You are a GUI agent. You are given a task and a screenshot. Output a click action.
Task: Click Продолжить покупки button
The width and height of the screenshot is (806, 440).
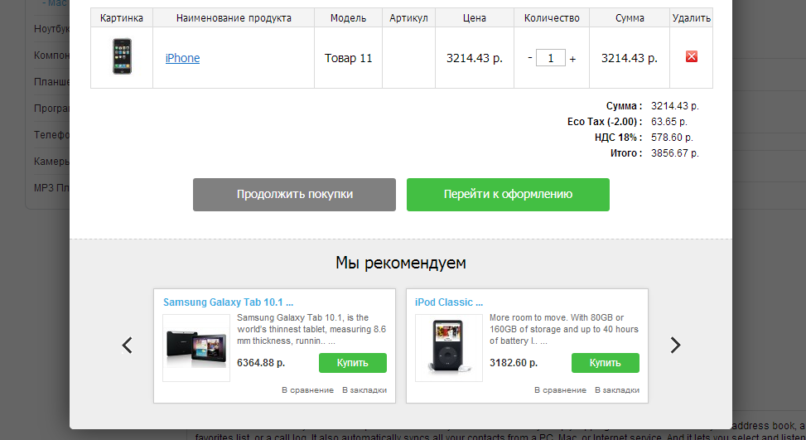coord(295,194)
